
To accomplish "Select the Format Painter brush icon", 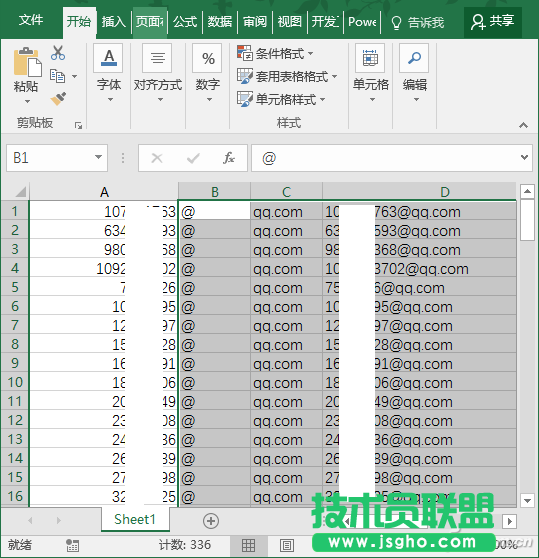I will click(x=58, y=99).
